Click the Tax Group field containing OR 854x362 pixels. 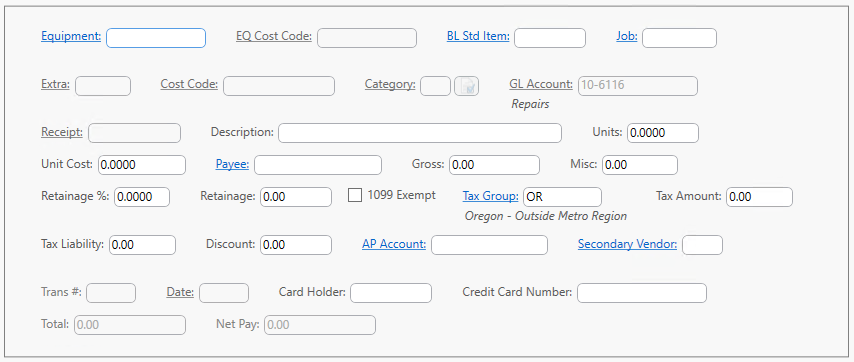pyautogui.click(x=563, y=197)
